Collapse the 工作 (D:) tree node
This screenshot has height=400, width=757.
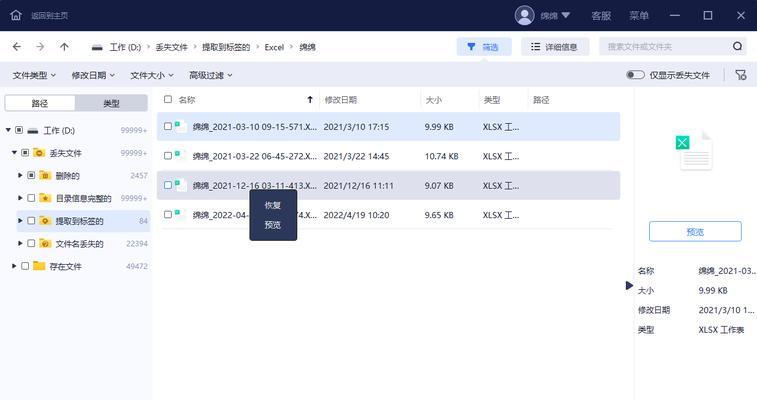point(8,130)
